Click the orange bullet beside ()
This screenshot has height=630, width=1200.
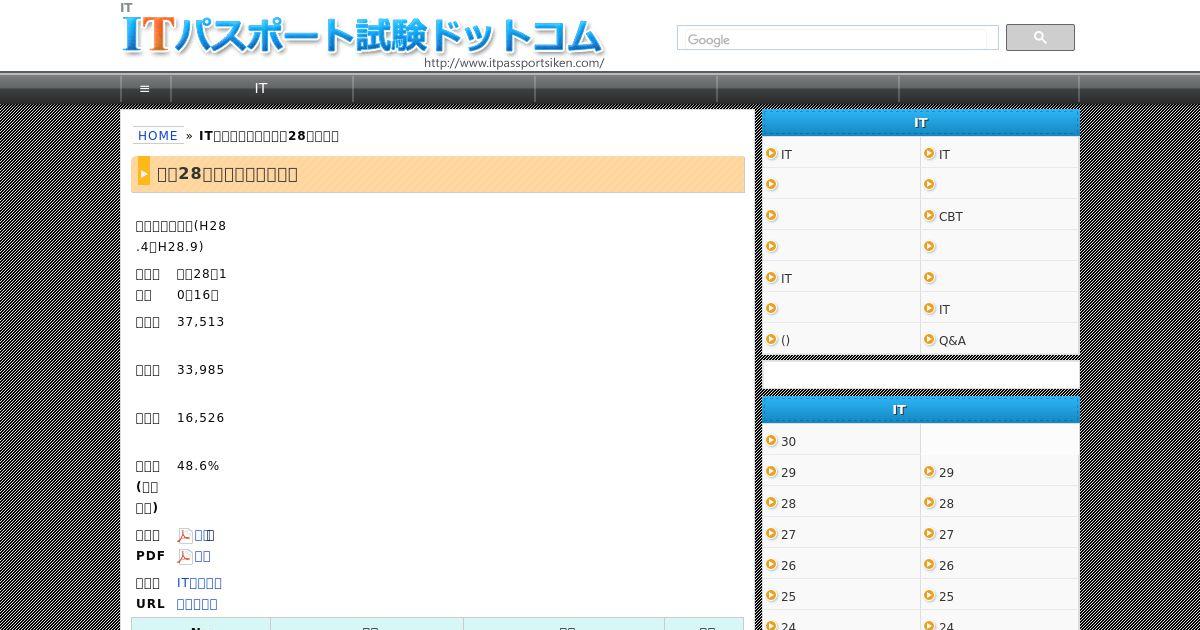click(x=771, y=340)
